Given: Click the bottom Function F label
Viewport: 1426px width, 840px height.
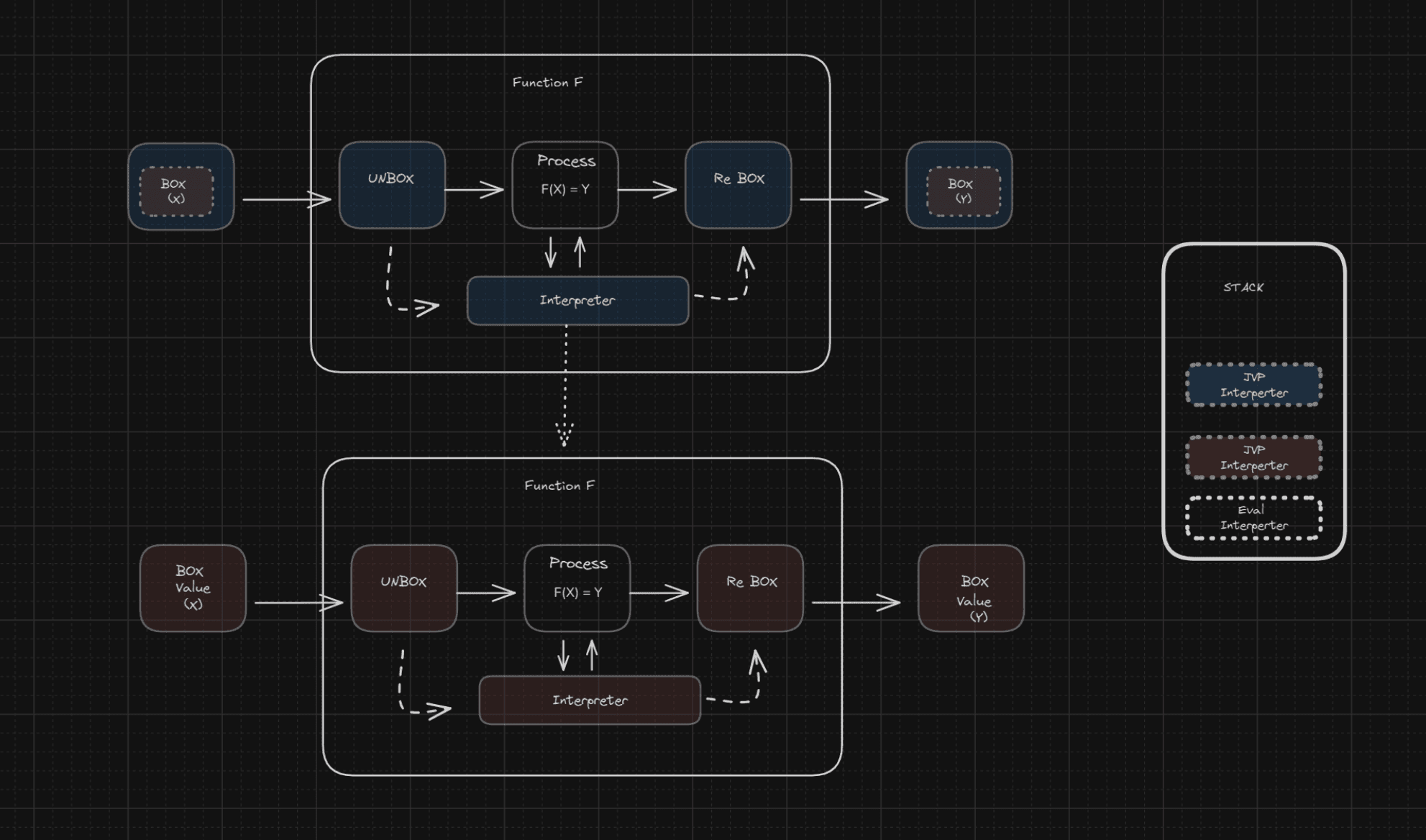Looking at the screenshot, I should (x=559, y=486).
